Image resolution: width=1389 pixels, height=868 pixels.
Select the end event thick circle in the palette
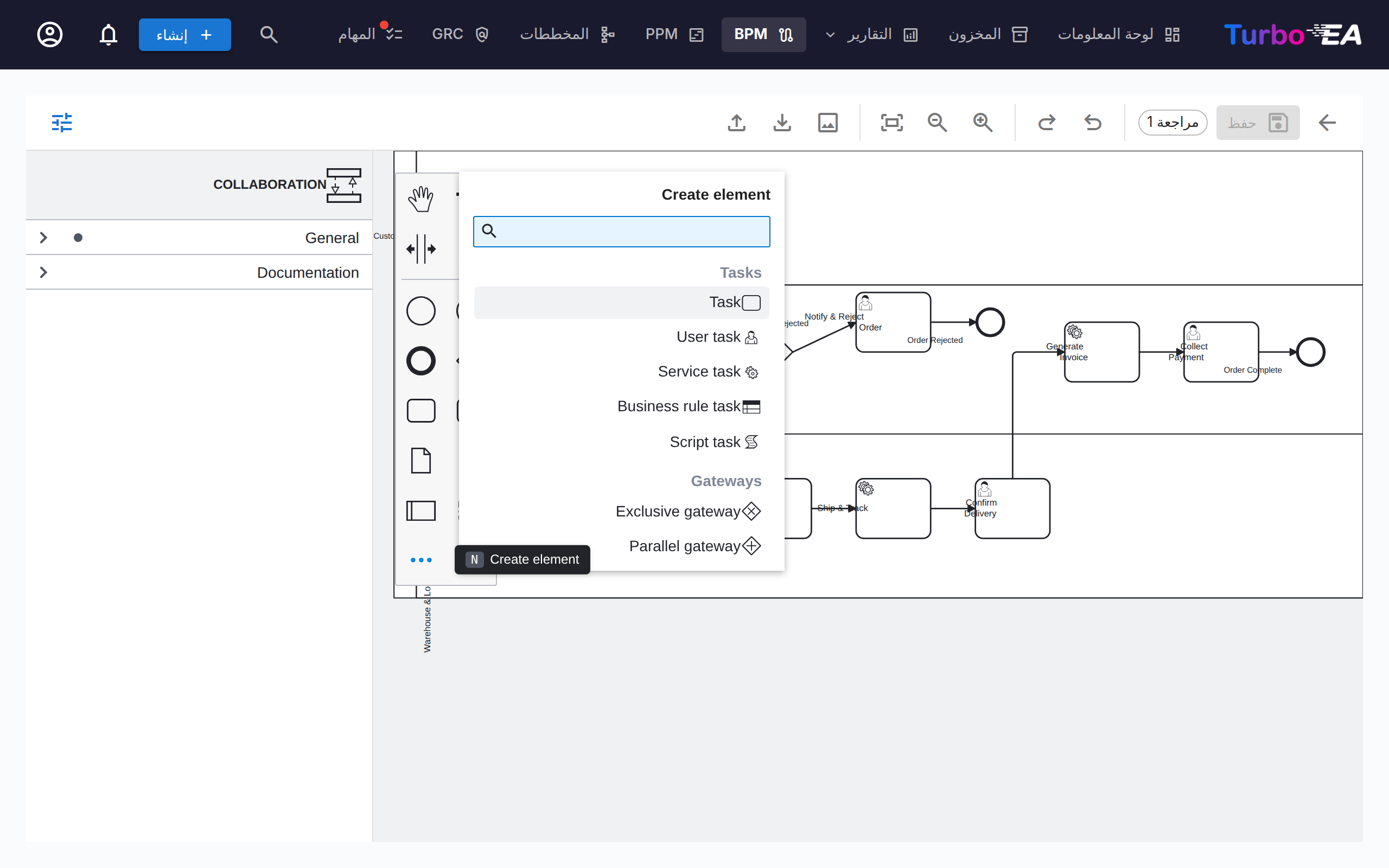click(420, 361)
